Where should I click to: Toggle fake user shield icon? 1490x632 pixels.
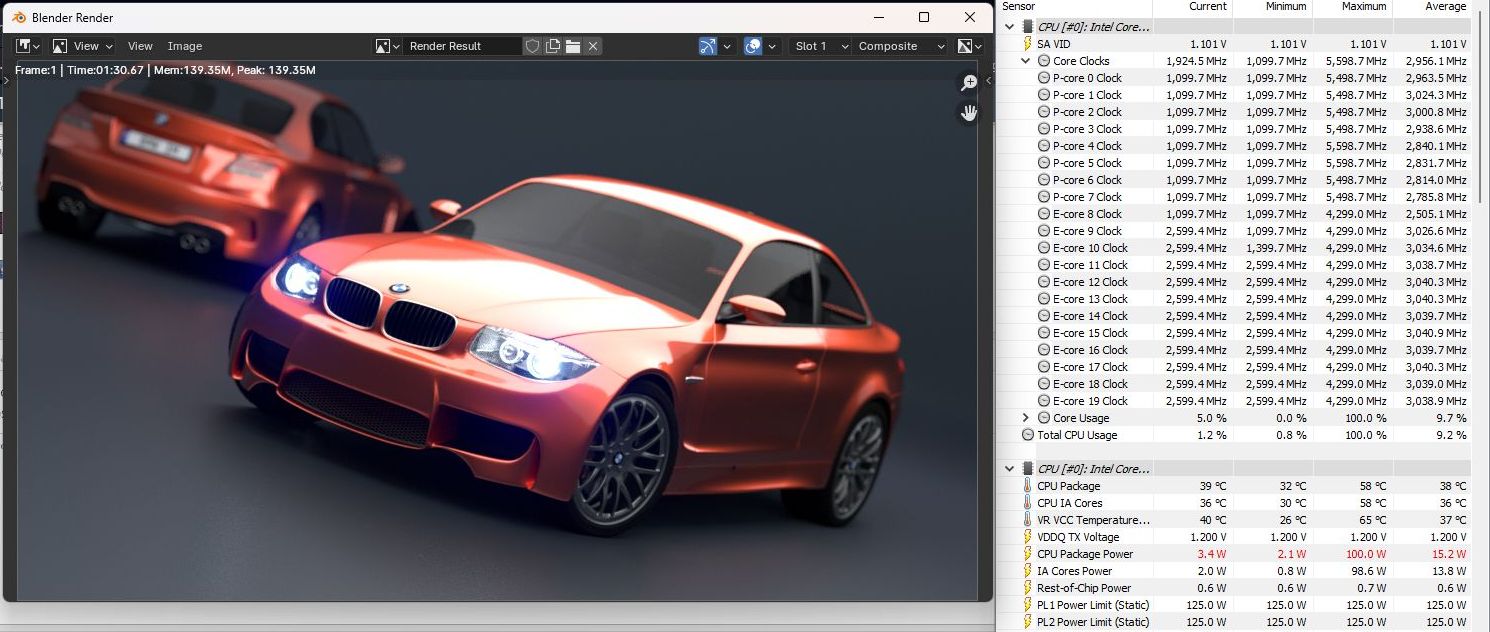point(533,46)
